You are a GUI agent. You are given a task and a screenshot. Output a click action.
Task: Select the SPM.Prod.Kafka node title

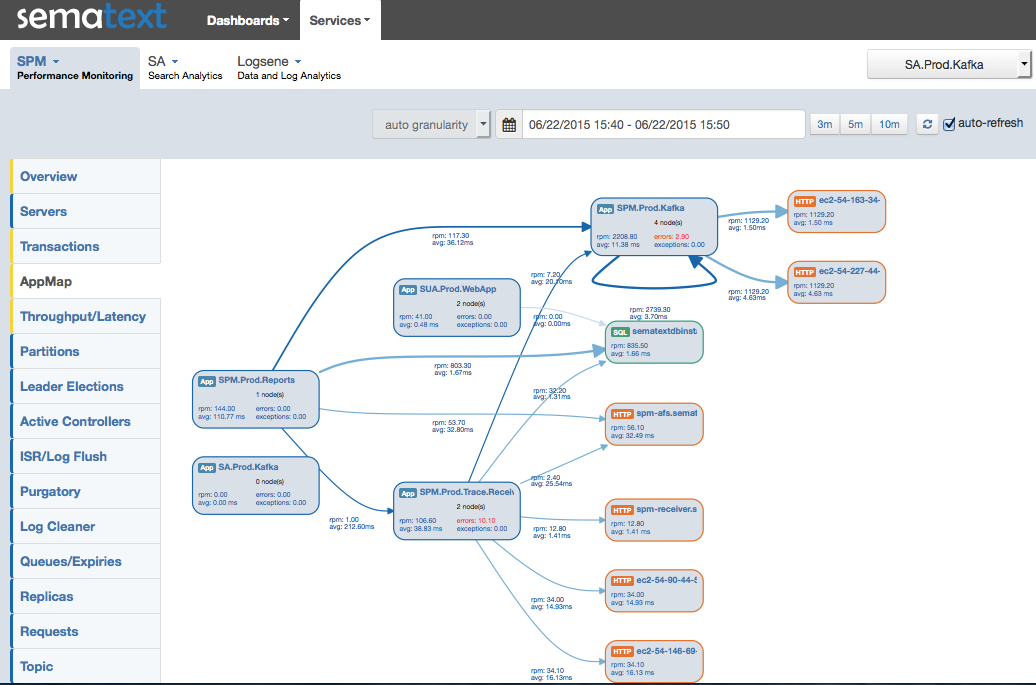(x=651, y=208)
